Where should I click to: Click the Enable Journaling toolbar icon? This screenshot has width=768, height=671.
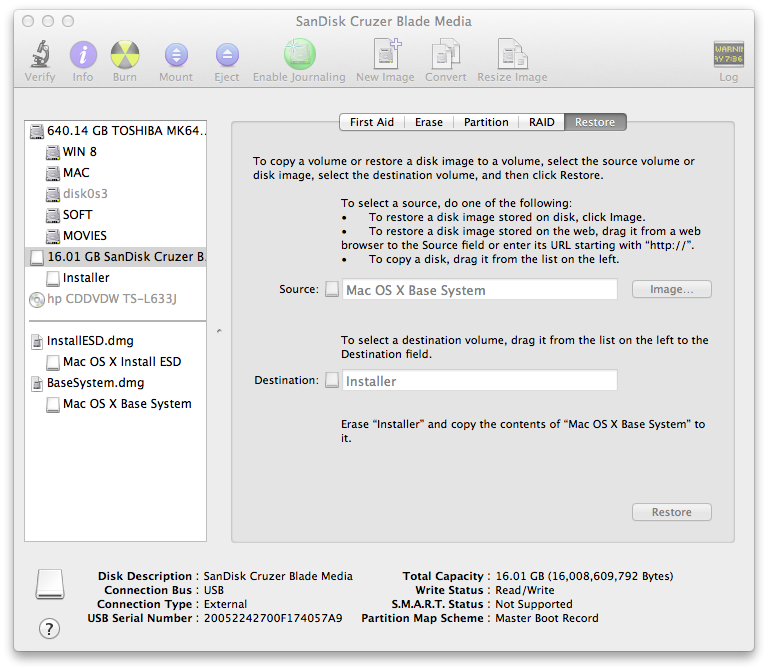click(x=299, y=54)
